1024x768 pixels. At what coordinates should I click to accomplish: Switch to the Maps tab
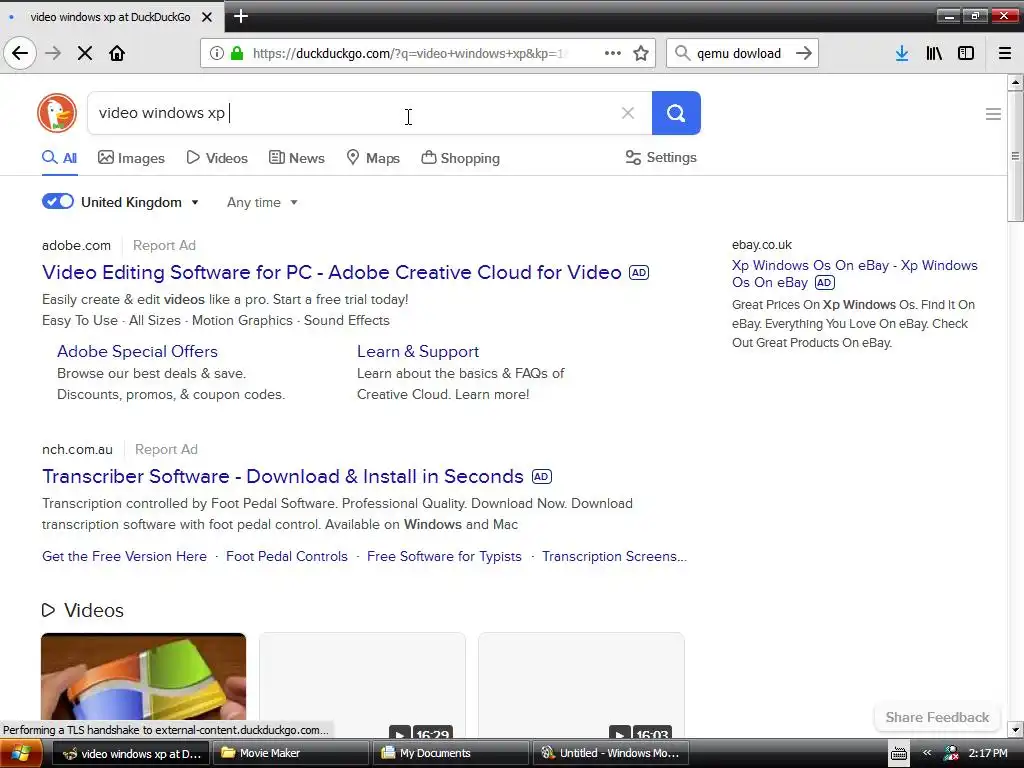point(373,158)
